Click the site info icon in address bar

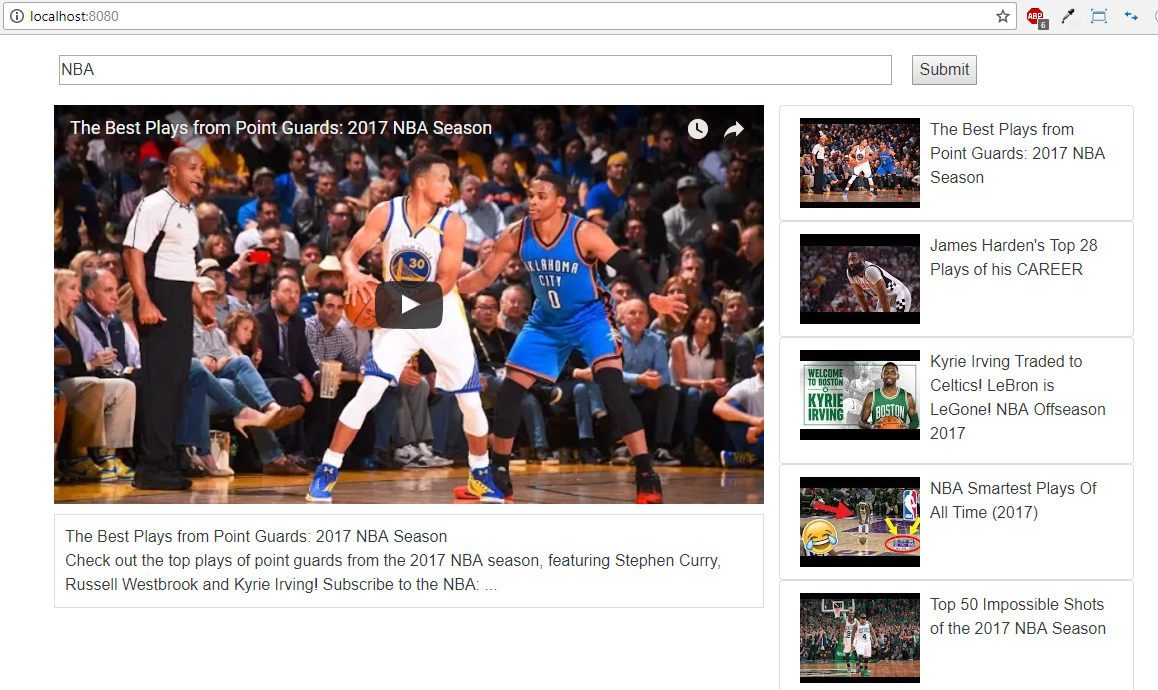(16, 16)
